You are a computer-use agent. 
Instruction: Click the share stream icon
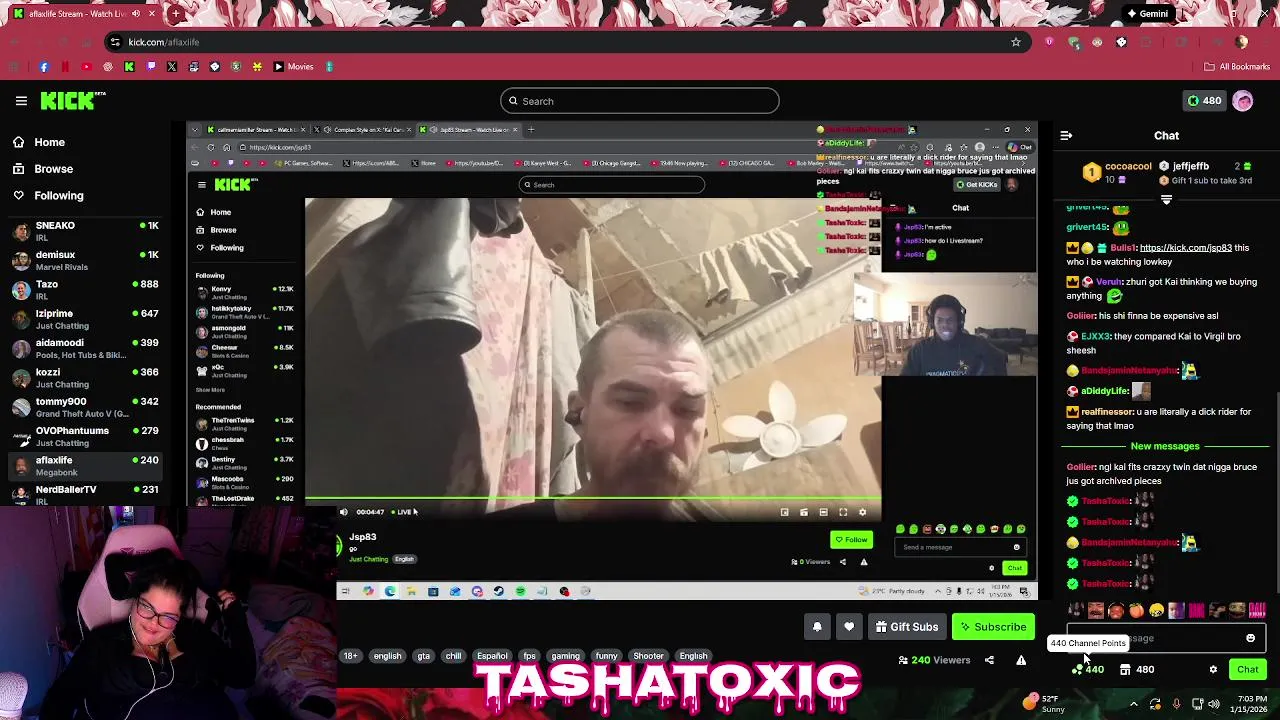coord(989,660)
